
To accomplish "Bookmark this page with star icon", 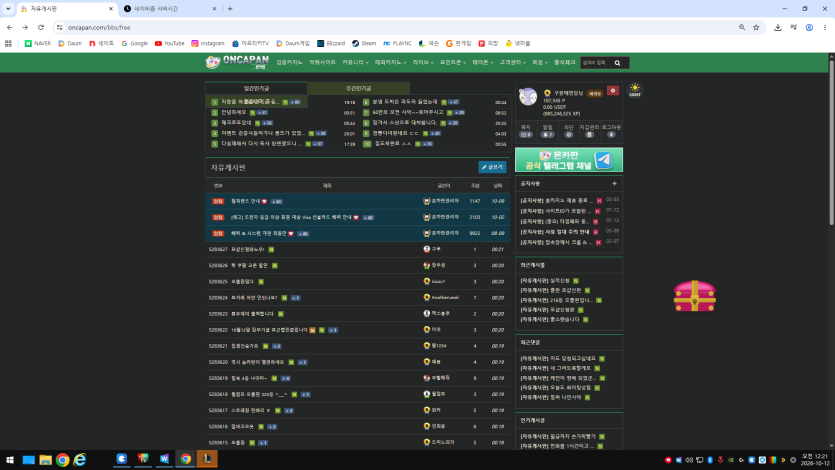I will (756, 27).
